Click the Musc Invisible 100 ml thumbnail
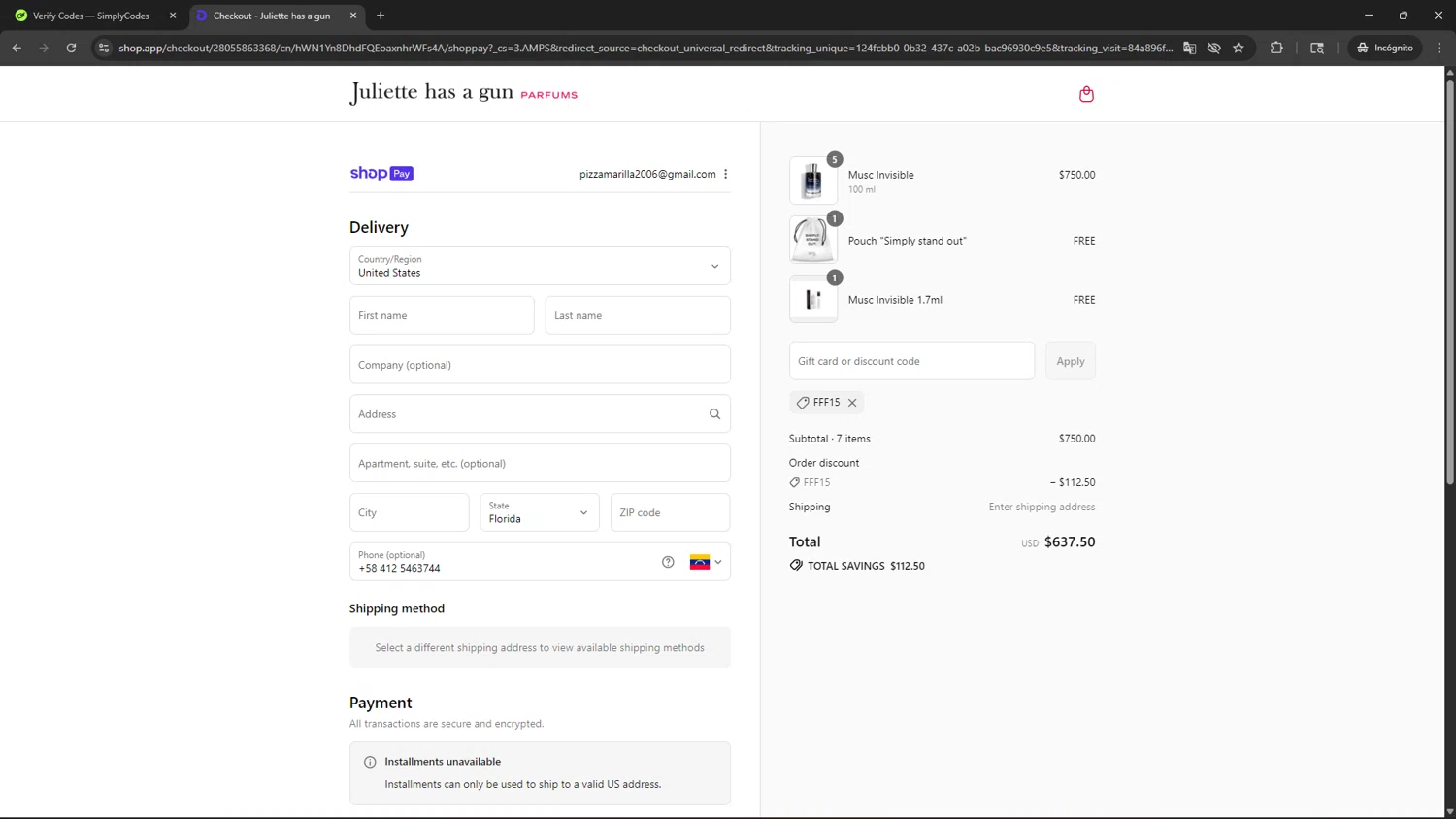The width and height of the screenshot is (1456, 819). (813, 180)
